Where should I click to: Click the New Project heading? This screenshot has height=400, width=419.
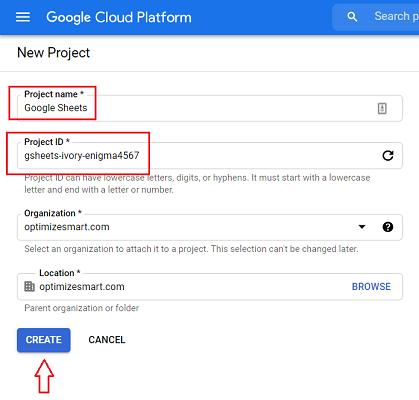[54, 53]
